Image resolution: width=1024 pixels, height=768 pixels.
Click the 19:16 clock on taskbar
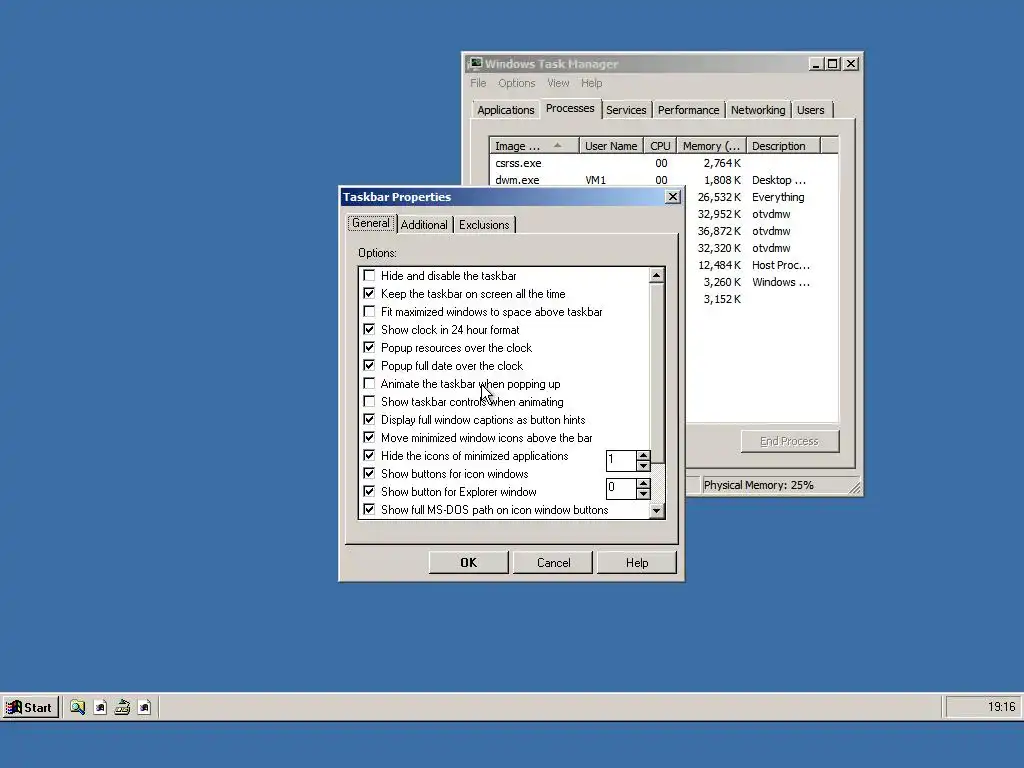click(1000, 707)
